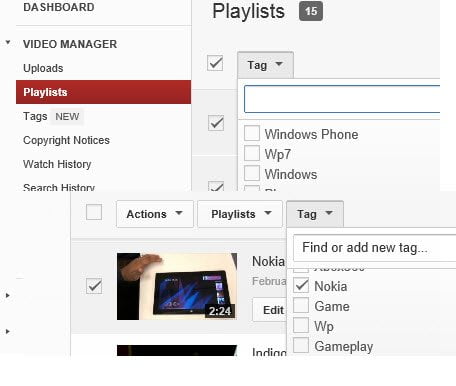Collapse the Video Manager section arrow
The width and height of the screenshot is (456, 386).
8,42
